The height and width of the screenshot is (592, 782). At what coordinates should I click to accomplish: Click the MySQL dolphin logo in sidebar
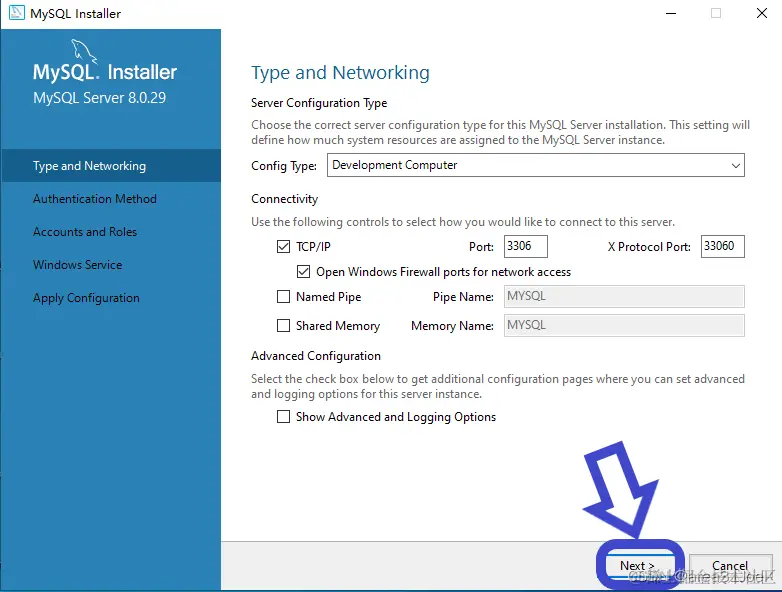pos(83,51)
